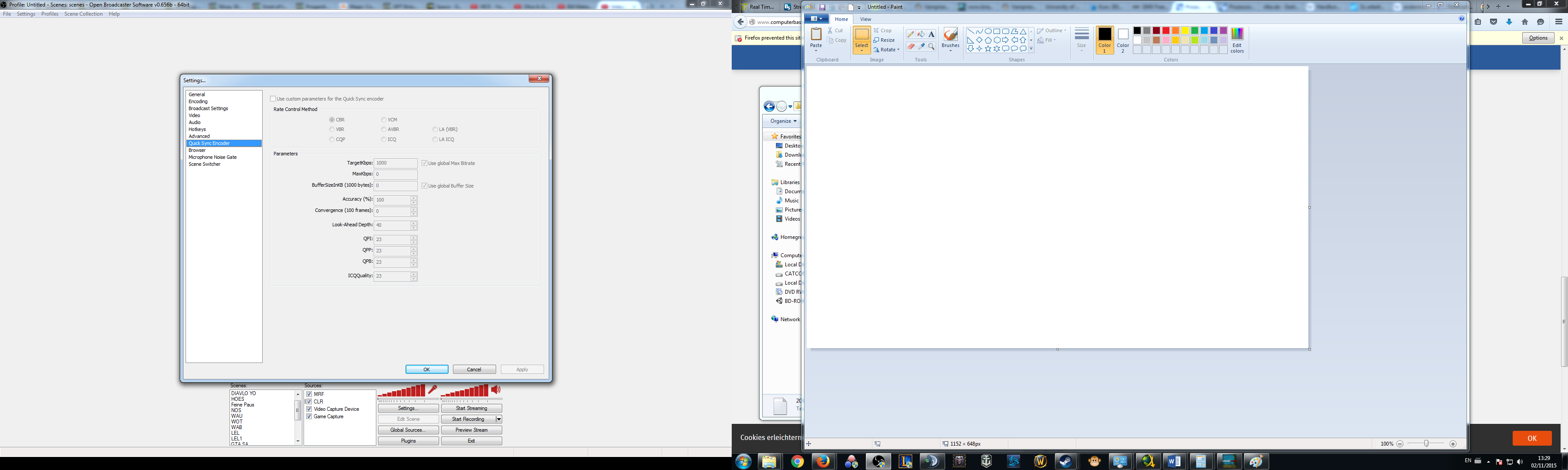Viewport: 1568px width, 470px height.
Task: Activate the Color picker eyedropper tool
Action: [x=921, y=47]
